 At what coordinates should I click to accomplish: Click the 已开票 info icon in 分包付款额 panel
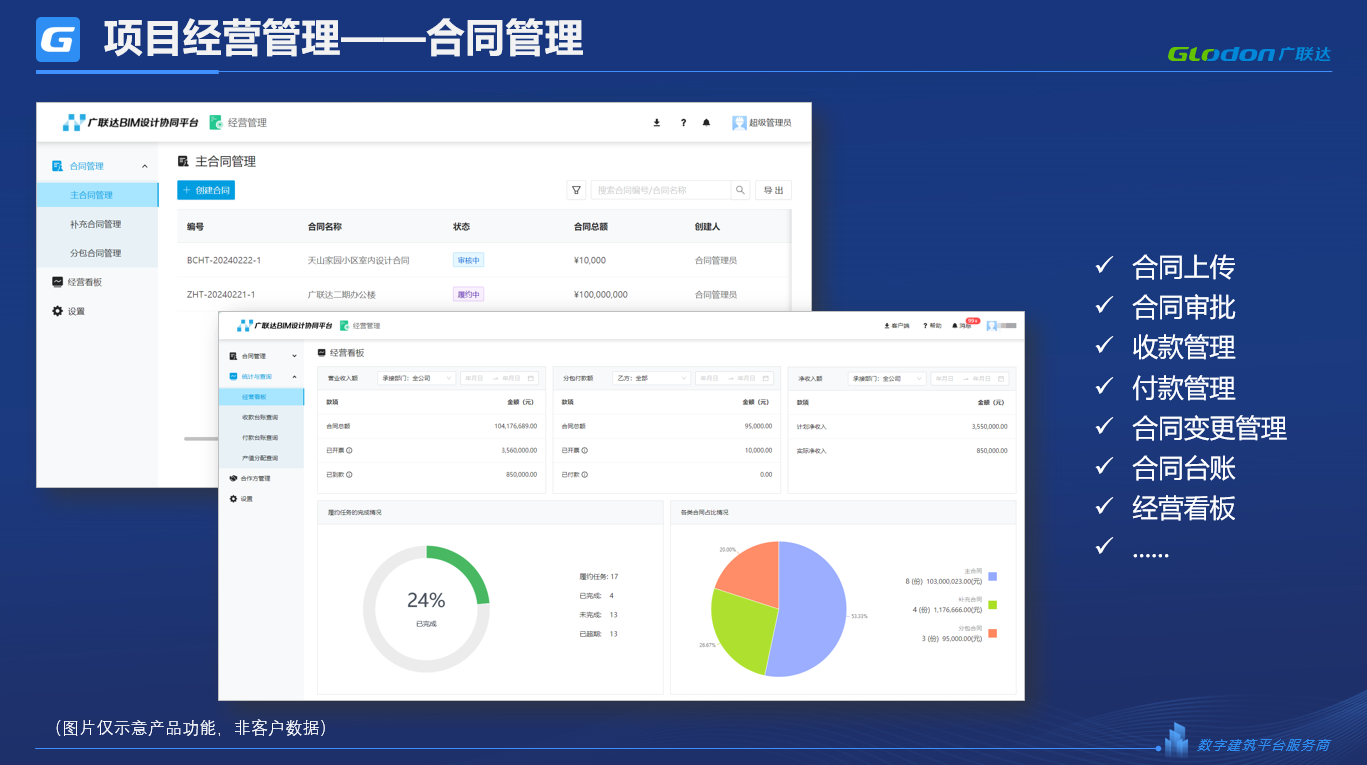pos(585,450)
